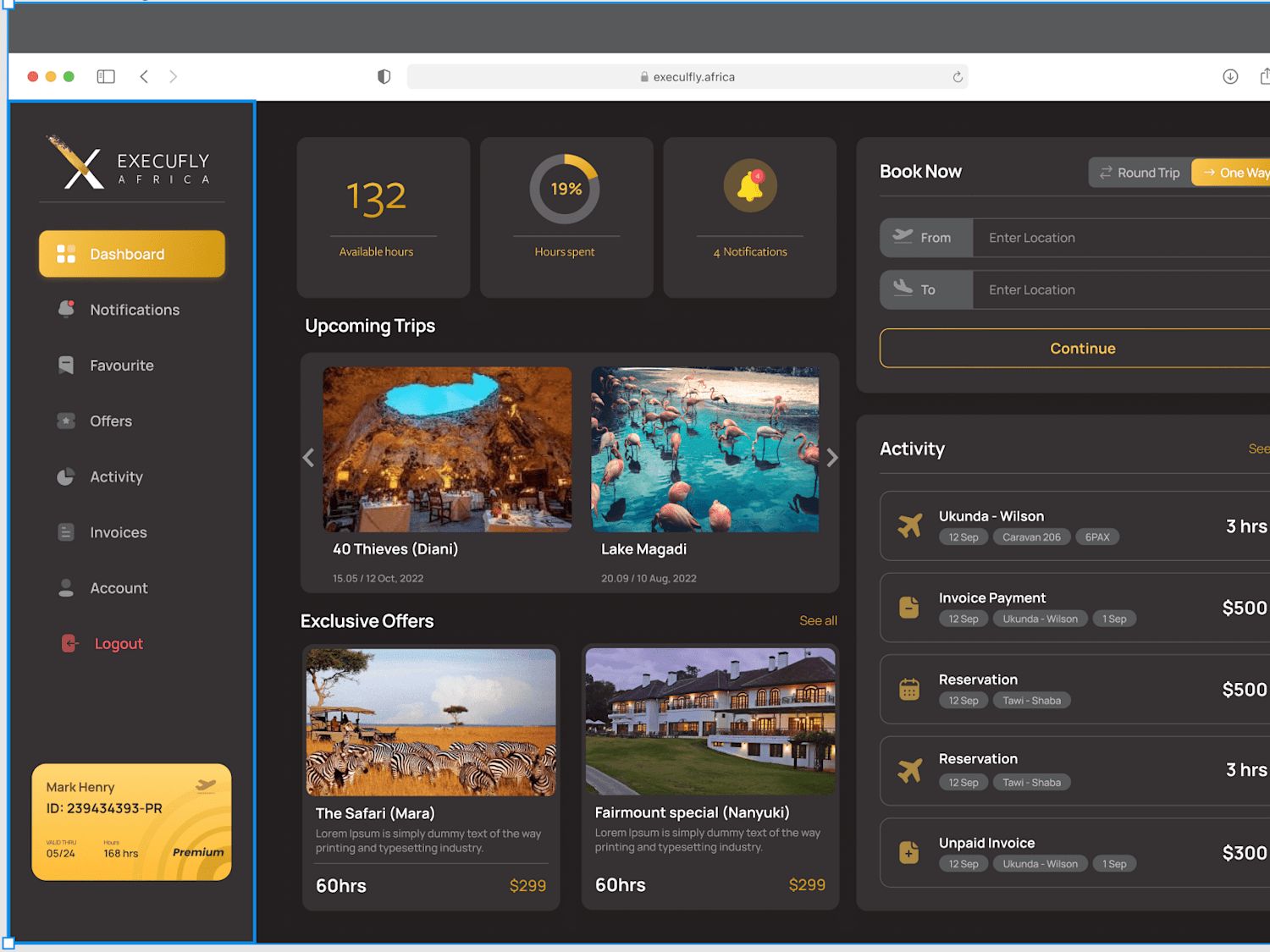This screenshot has width=1270, height=952.
Task: Click the 3 hrs Reservation plane icon
Action: pyautogui.click(x=910, y=770)
